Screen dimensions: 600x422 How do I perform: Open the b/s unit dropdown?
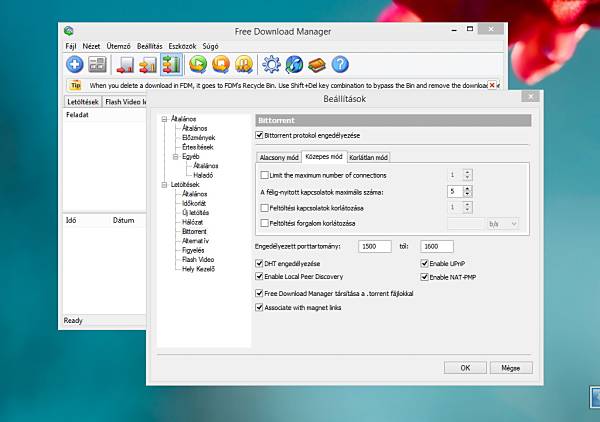(x=503, y=224)
